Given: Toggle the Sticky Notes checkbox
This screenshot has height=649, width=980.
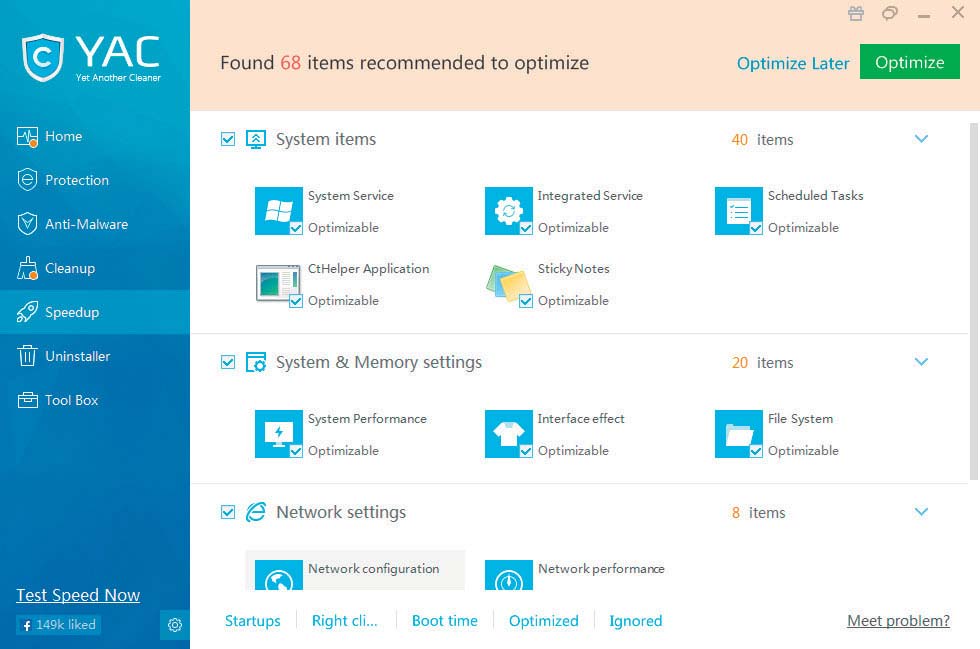Looking at the screenshot, I should tap(526, 301).
